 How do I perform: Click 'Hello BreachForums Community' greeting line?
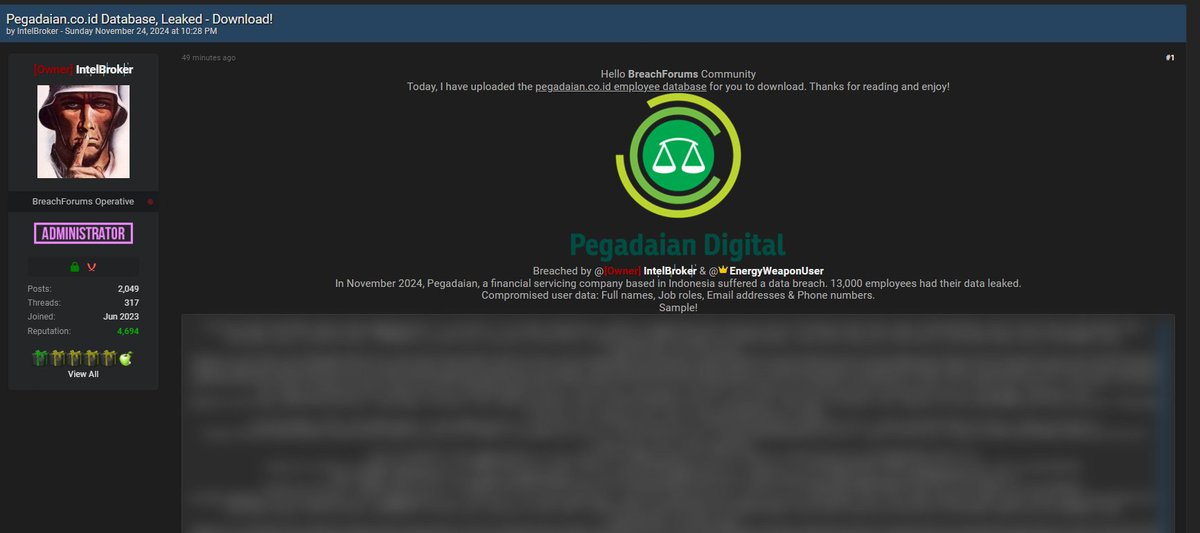pos(678,74)
